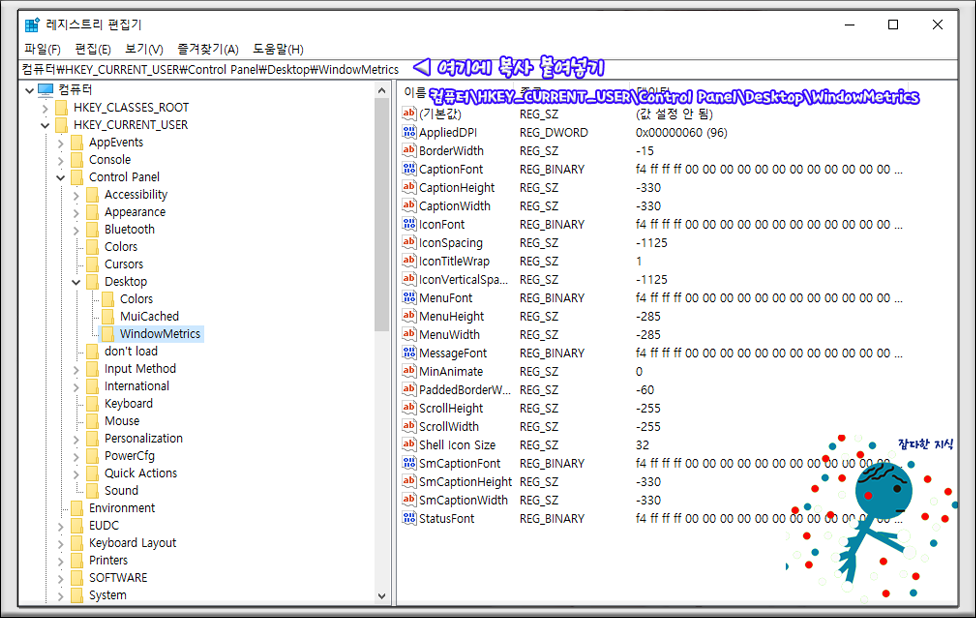Viewport: 976px width, 618px height.
Task: Select the ScrollWidth value name
Action: [x=449, y=426]
